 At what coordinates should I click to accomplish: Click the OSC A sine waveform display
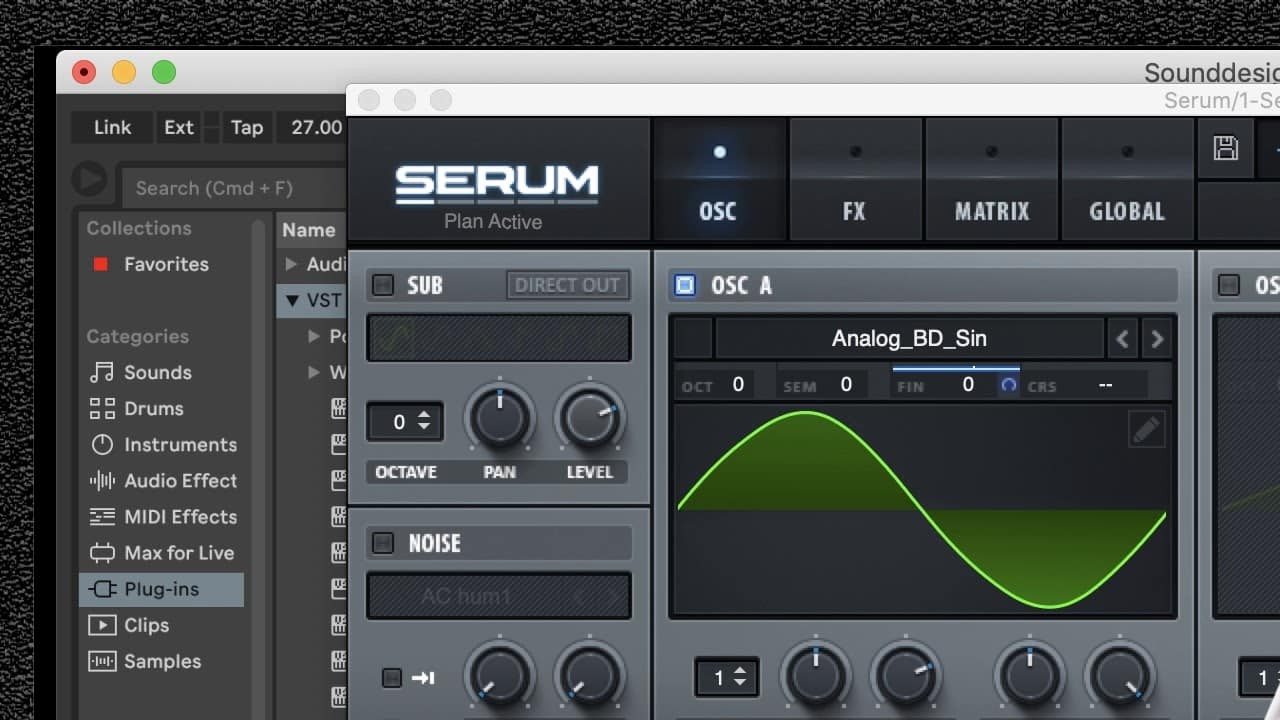[923, 509]
